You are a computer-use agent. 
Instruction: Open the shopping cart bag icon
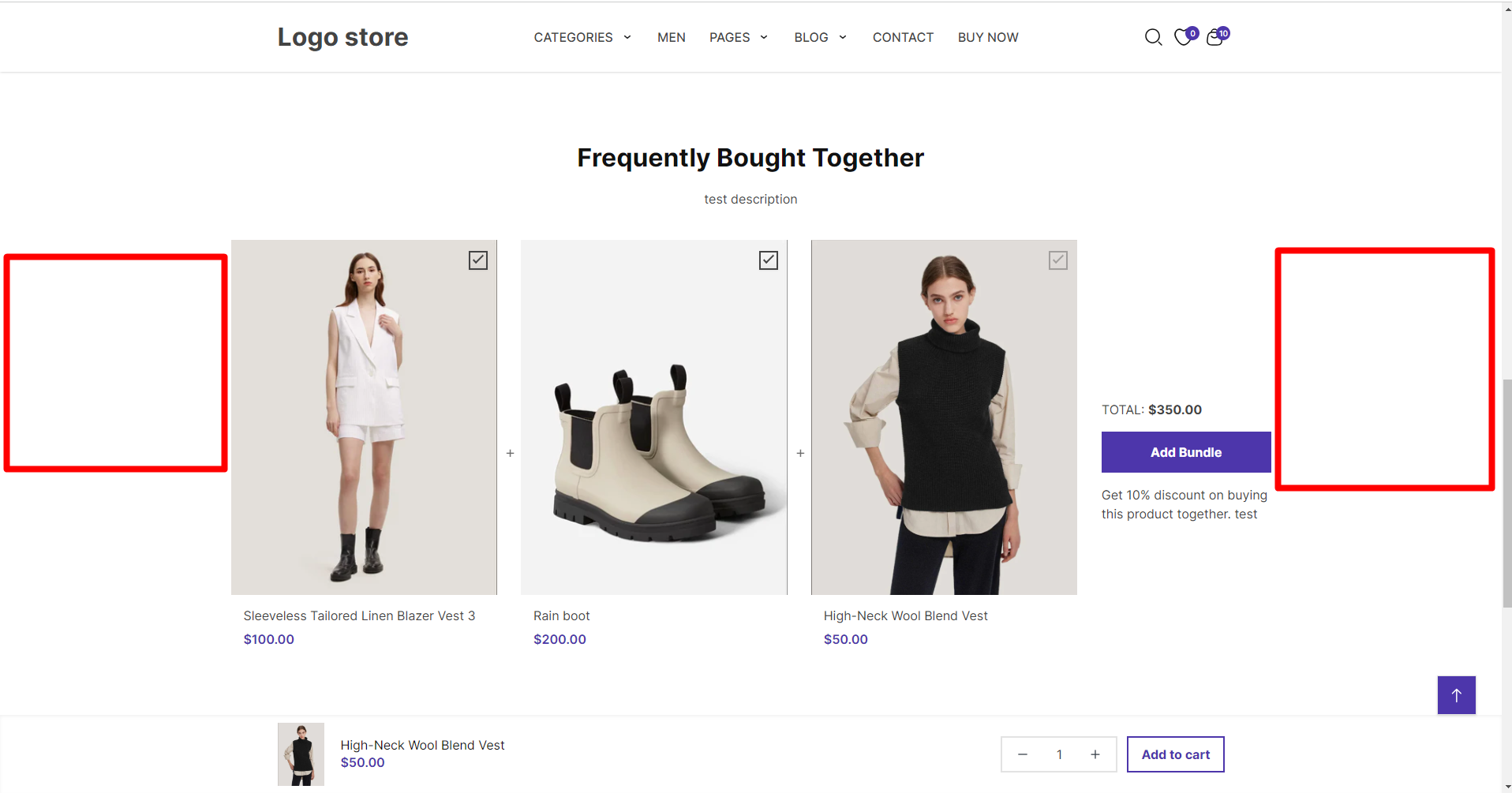pos(1215,37)
